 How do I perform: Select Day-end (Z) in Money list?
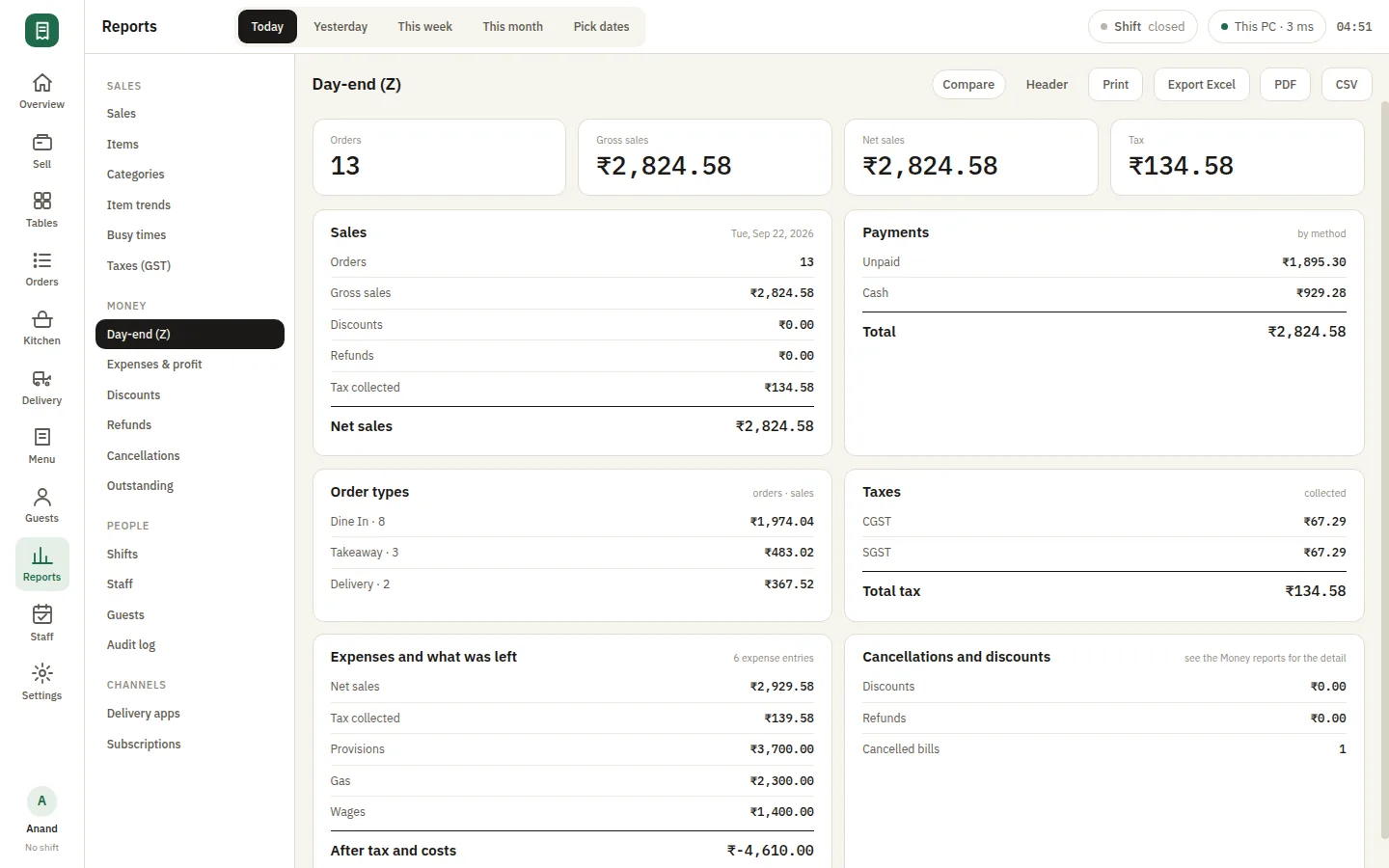pos(190,335)
